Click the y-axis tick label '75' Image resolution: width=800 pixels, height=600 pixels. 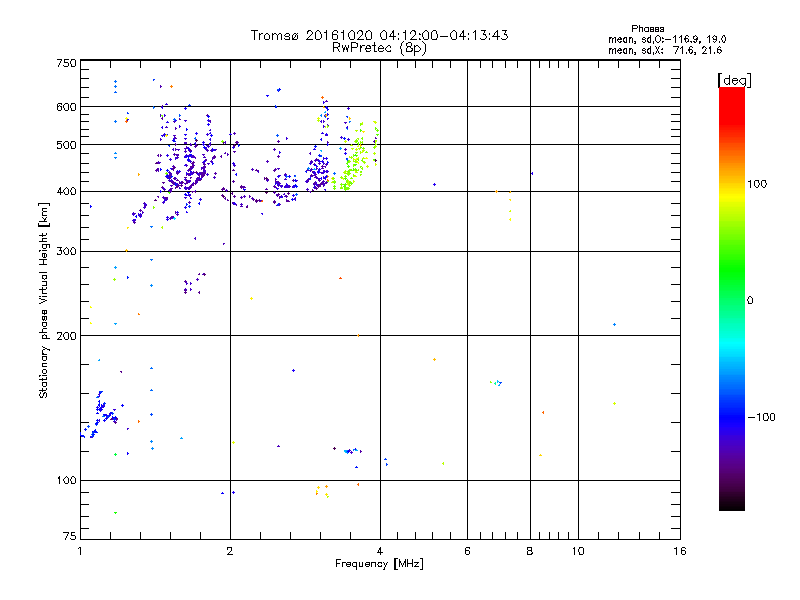70,536
